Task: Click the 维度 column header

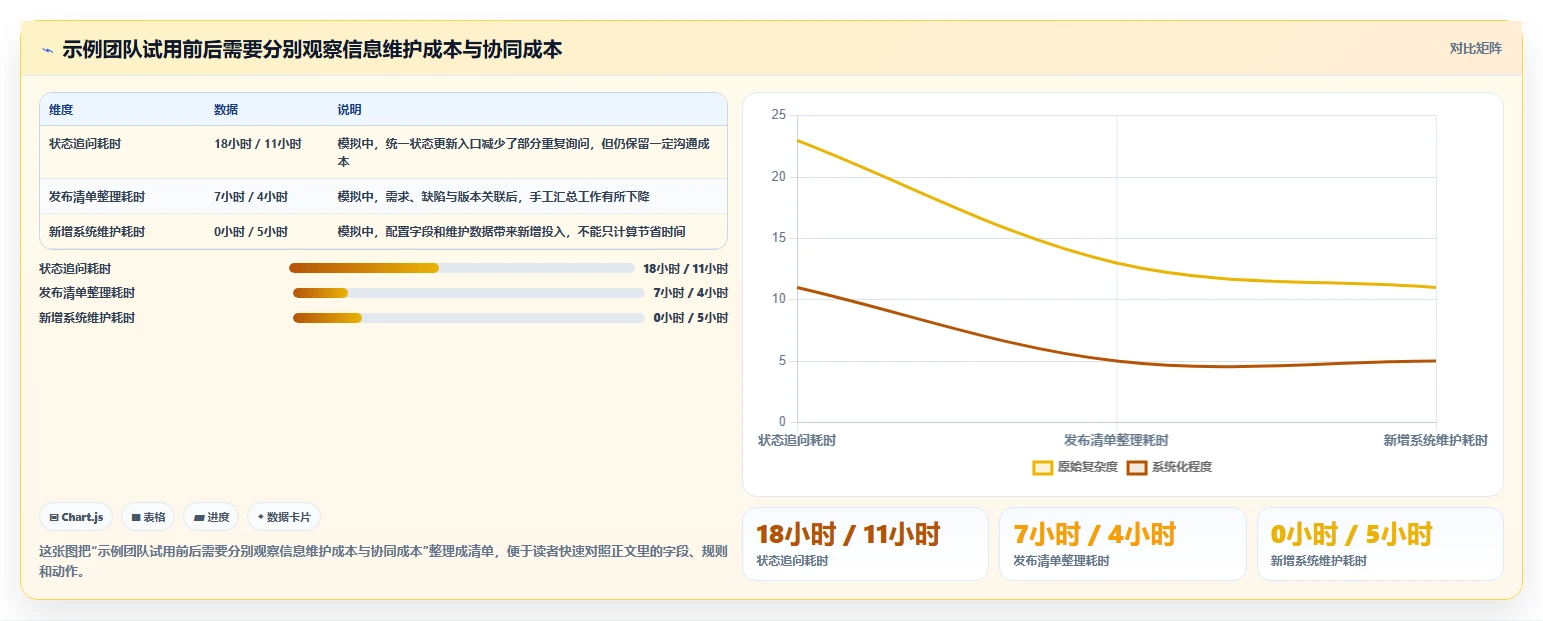Action: point(61,110)
